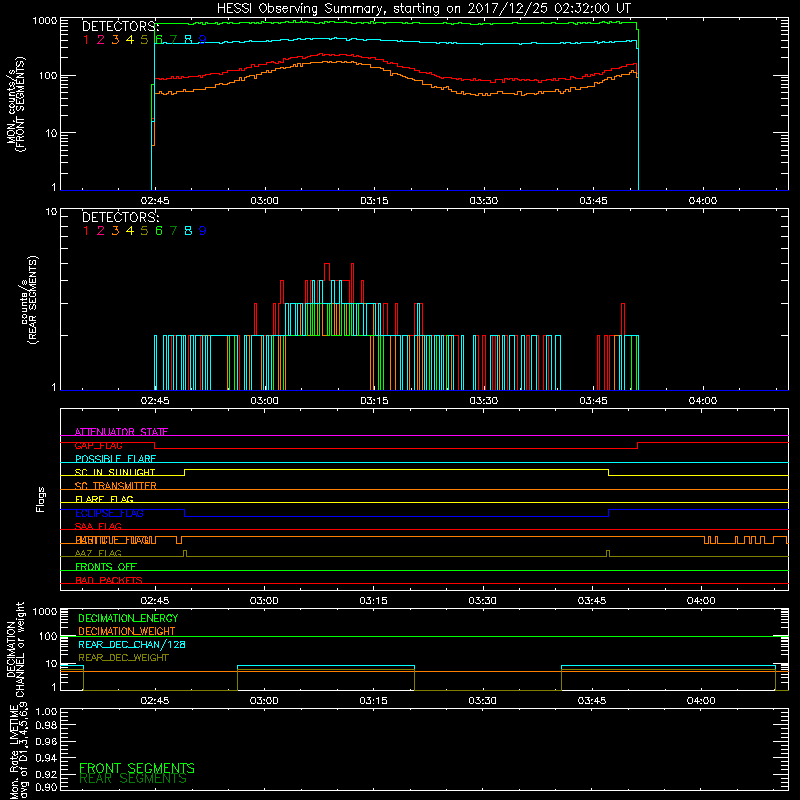Image resolution: width=800 pixels, height=800 pixels.
Task: Select detector 7 in rear segments legend
Action: (173, 231)
